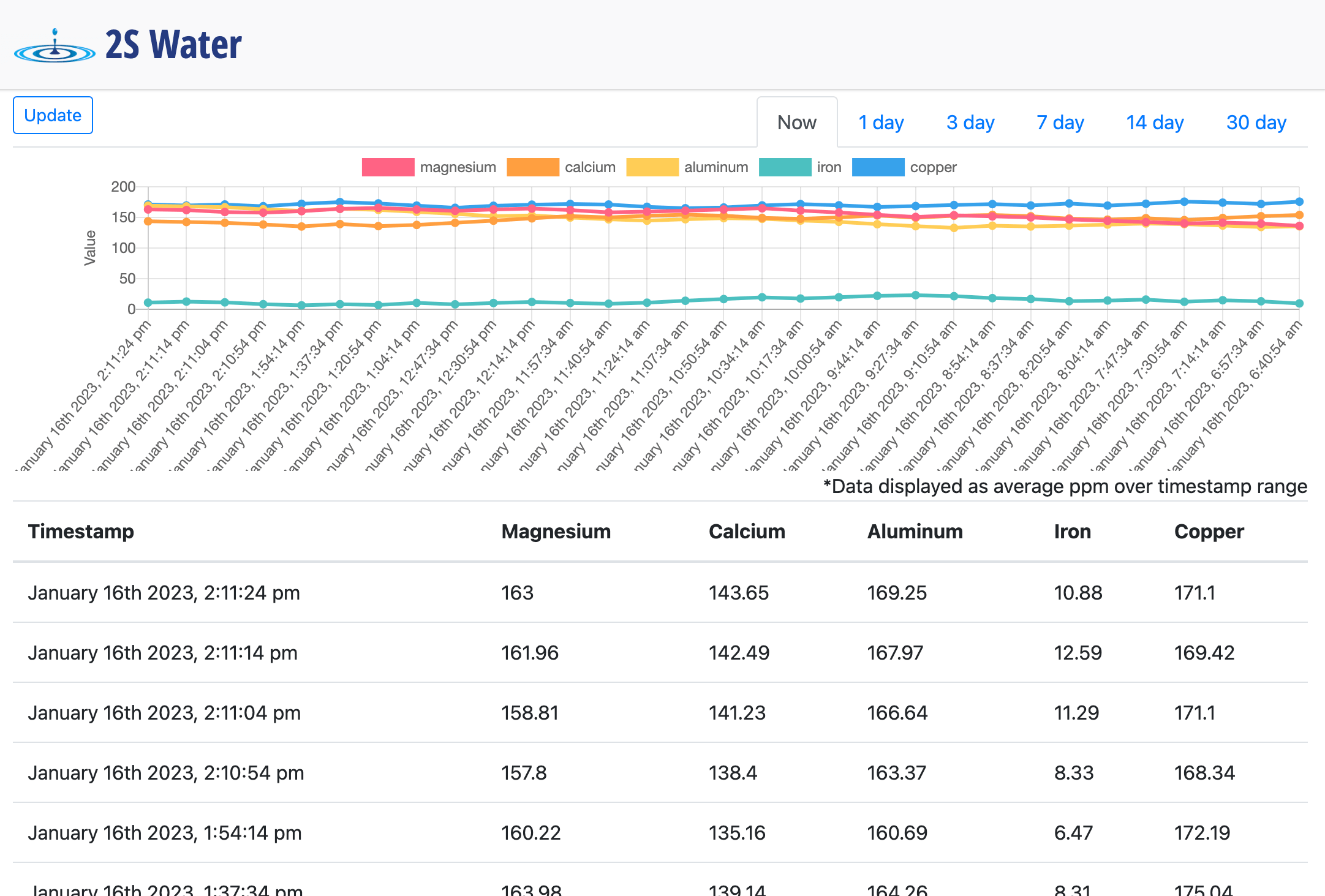The width and height of the screenshot is (1325, 896).
Task: Click the first iron data point on chart
Action: (x=148, y=303)
